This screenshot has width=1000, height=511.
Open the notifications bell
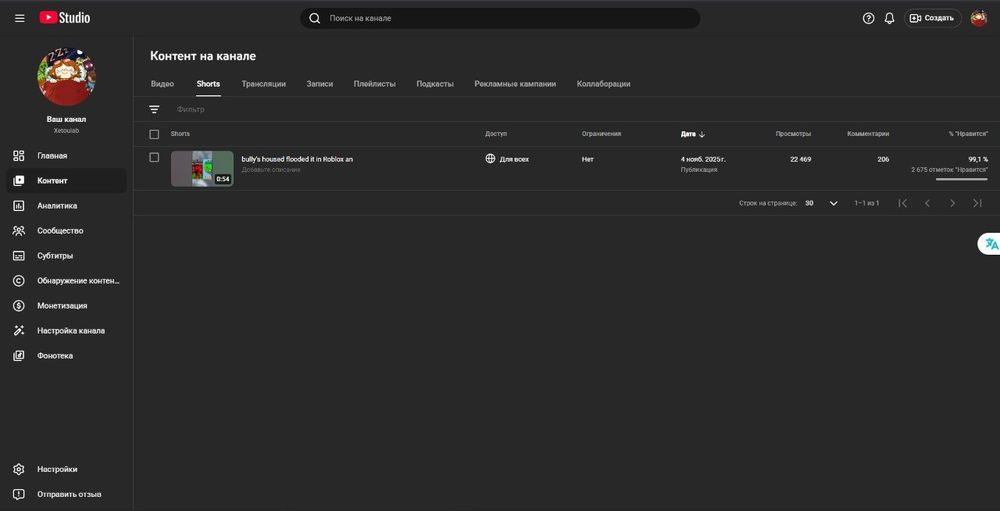point(889,19)
